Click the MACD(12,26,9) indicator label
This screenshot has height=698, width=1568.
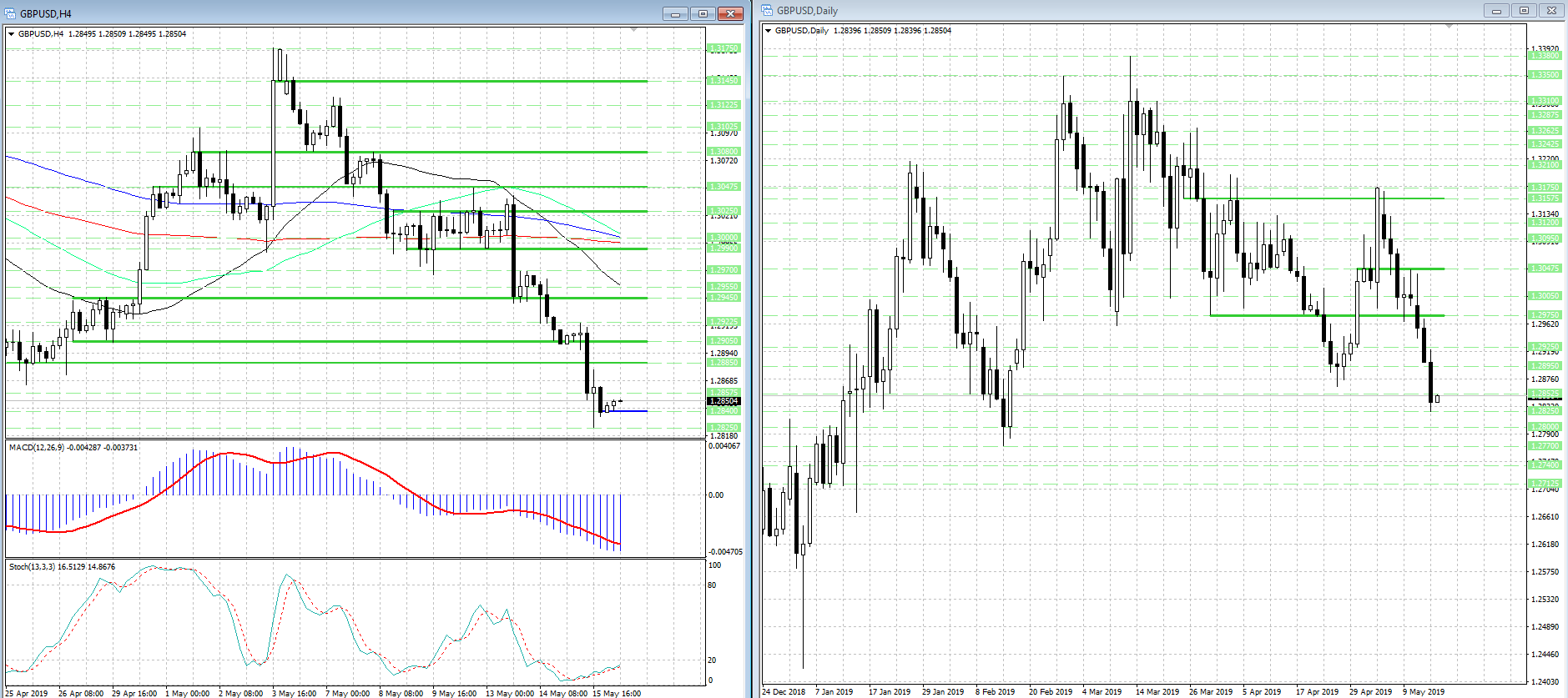point(73,448)
